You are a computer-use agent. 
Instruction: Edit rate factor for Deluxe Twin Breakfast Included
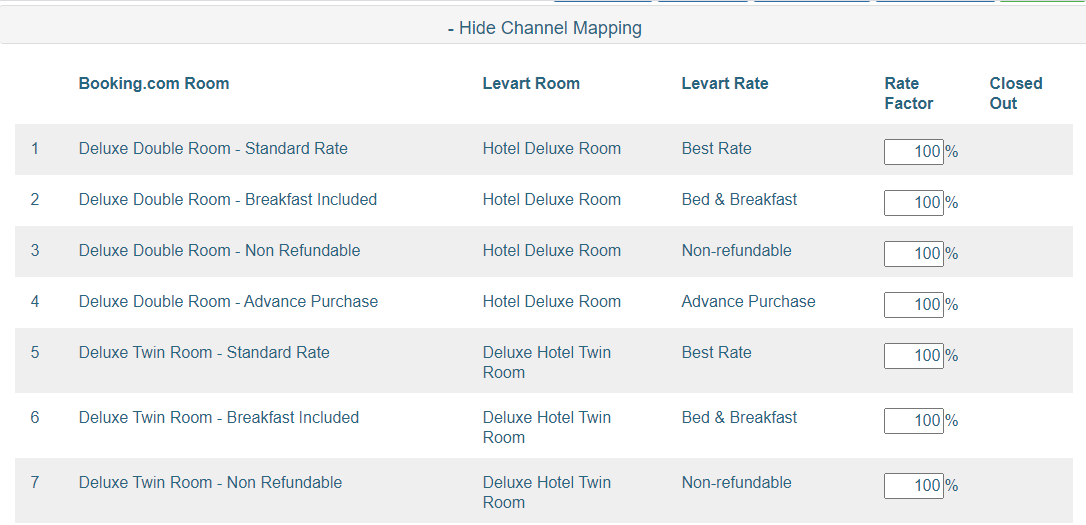(x=914, y=421)
